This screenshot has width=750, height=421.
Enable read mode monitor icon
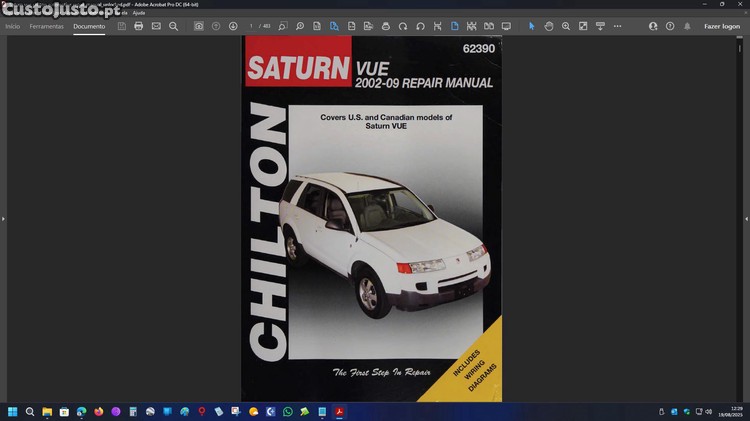click(x=506, y=26)
